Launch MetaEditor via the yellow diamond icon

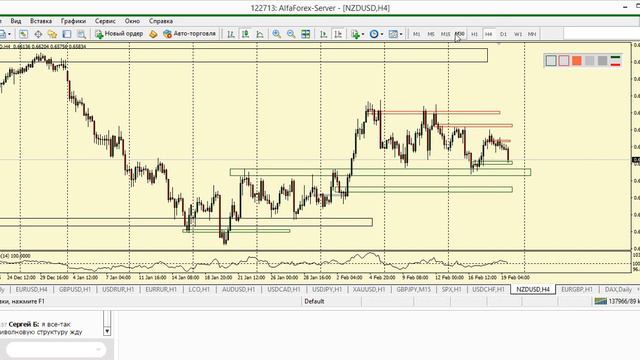153,34
